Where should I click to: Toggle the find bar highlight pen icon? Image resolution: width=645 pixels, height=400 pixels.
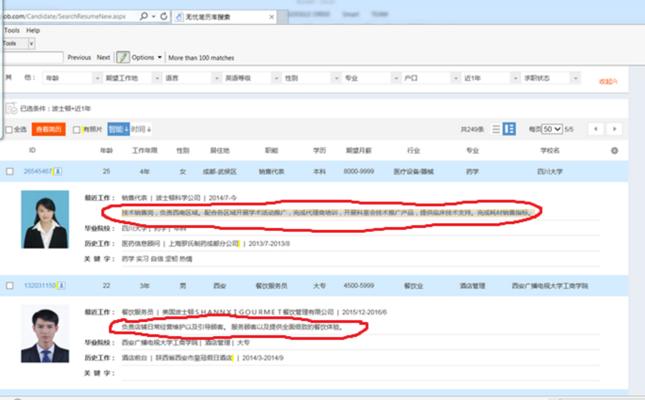click(123, 57)
